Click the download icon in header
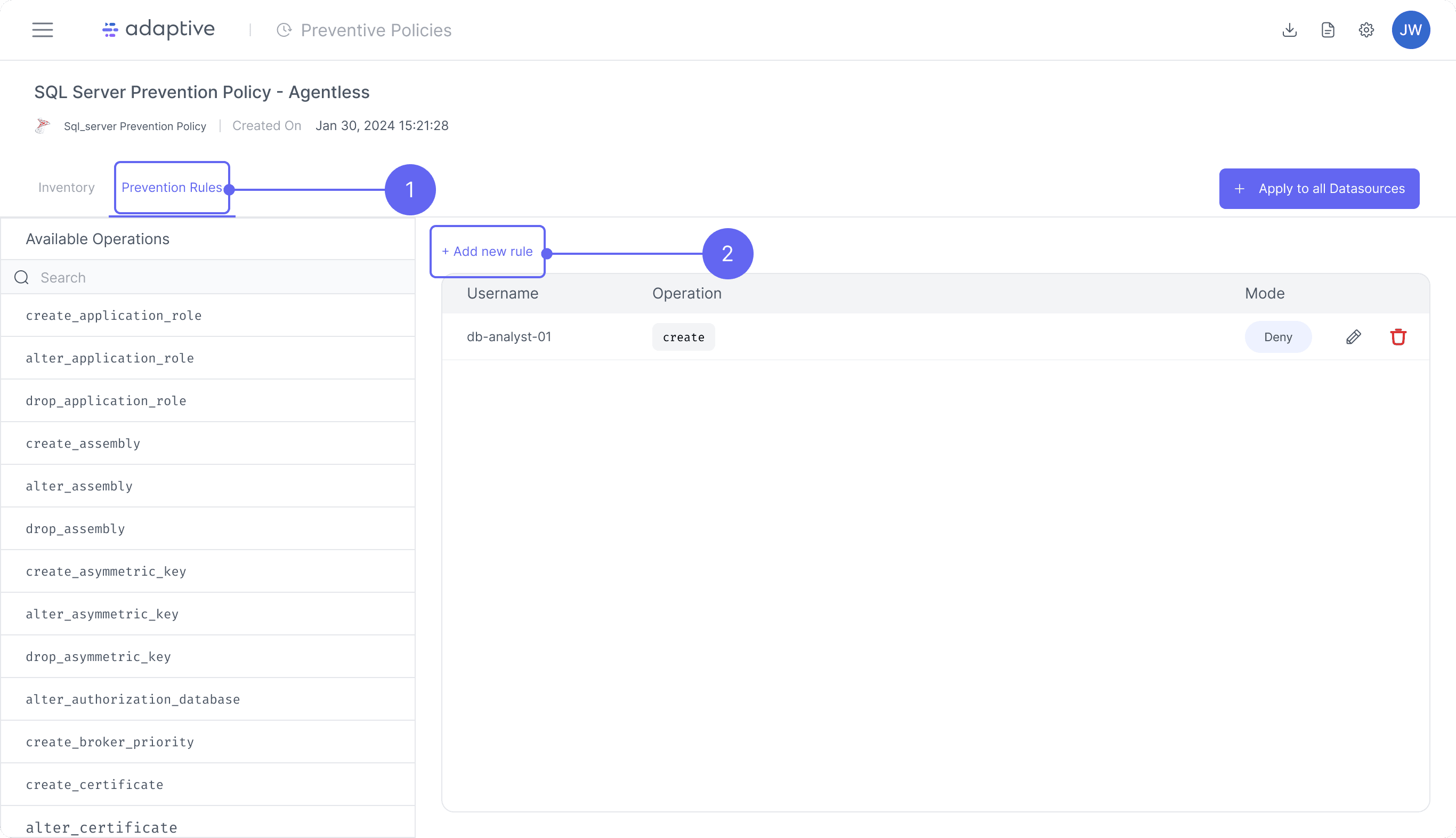 tap(1289, 30)
